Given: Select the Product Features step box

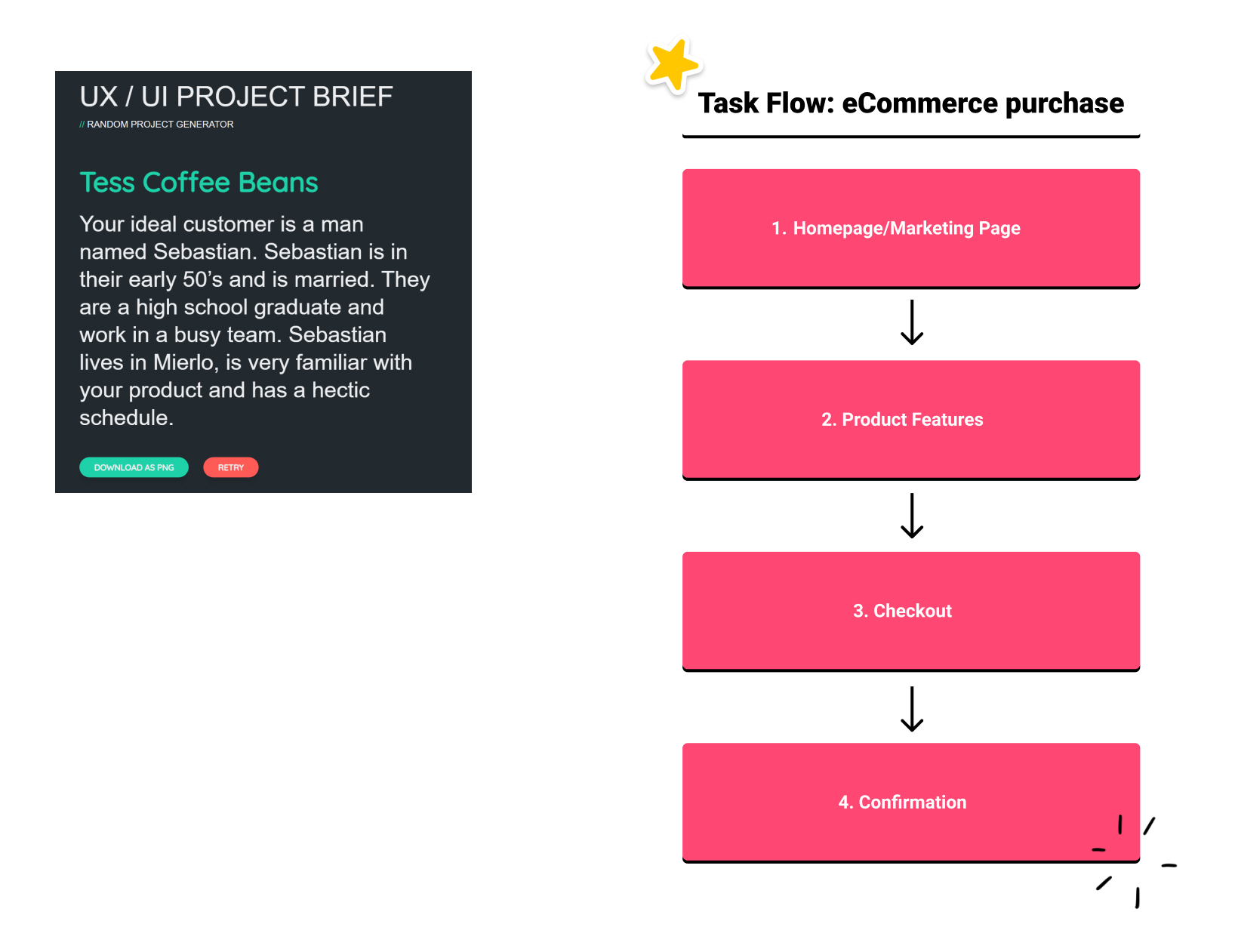Looking at the screenshot, I should (x=911, y=420).
